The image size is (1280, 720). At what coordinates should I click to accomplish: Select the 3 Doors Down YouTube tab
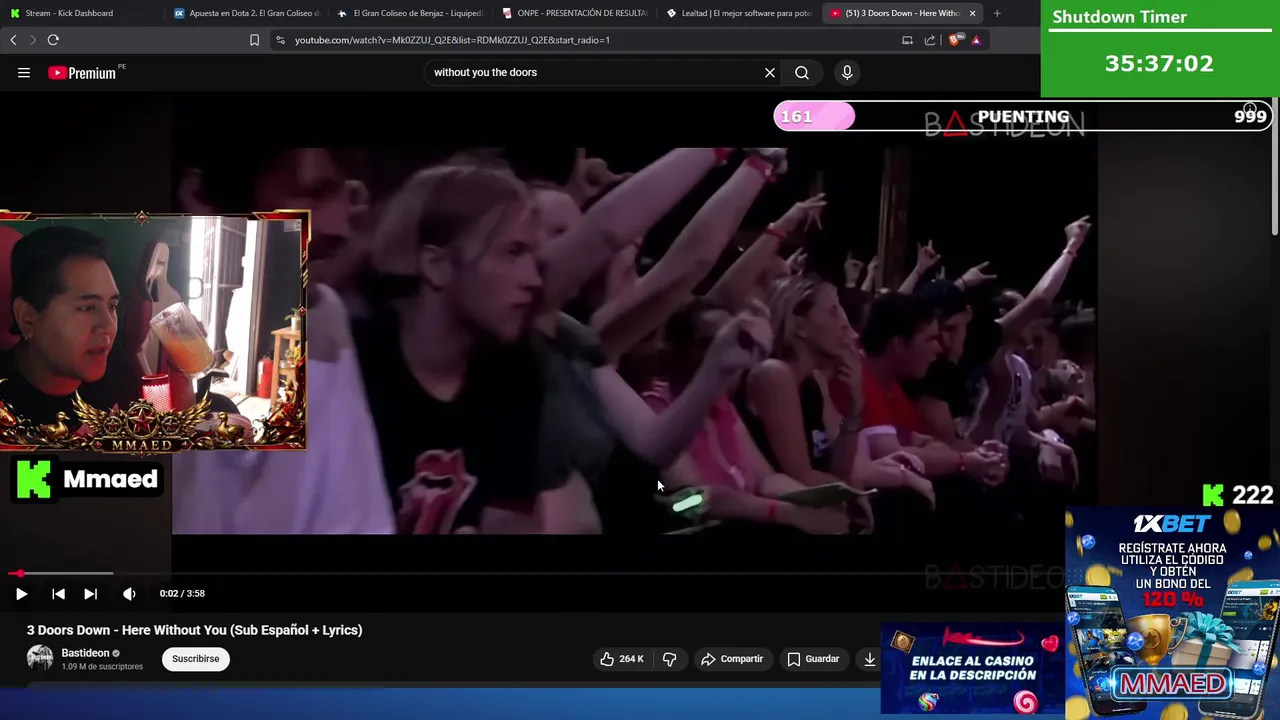[895, 13]
